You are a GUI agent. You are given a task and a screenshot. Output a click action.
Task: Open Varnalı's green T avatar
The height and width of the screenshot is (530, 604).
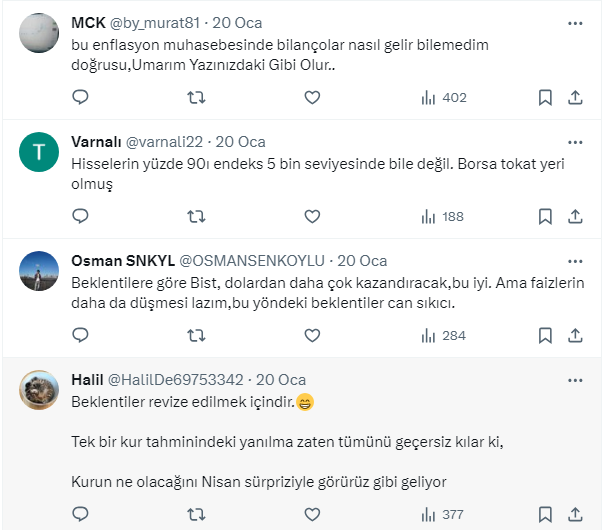(x=39, y=151)
